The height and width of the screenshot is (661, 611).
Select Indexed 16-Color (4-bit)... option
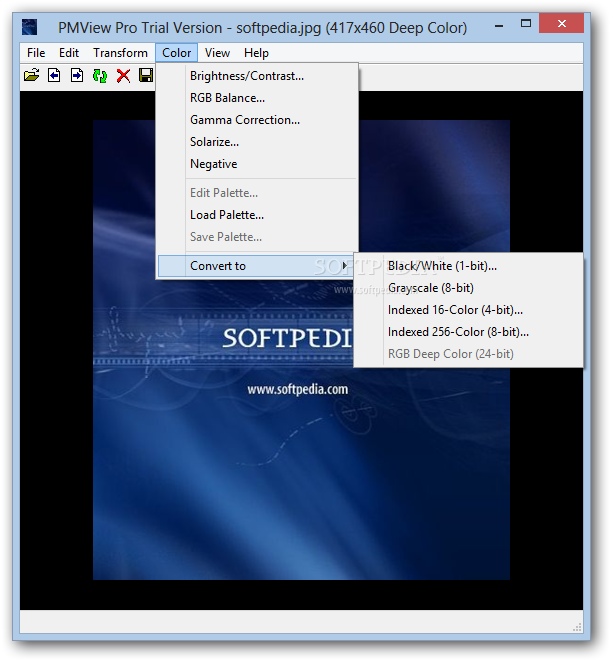tap(469, 310)
